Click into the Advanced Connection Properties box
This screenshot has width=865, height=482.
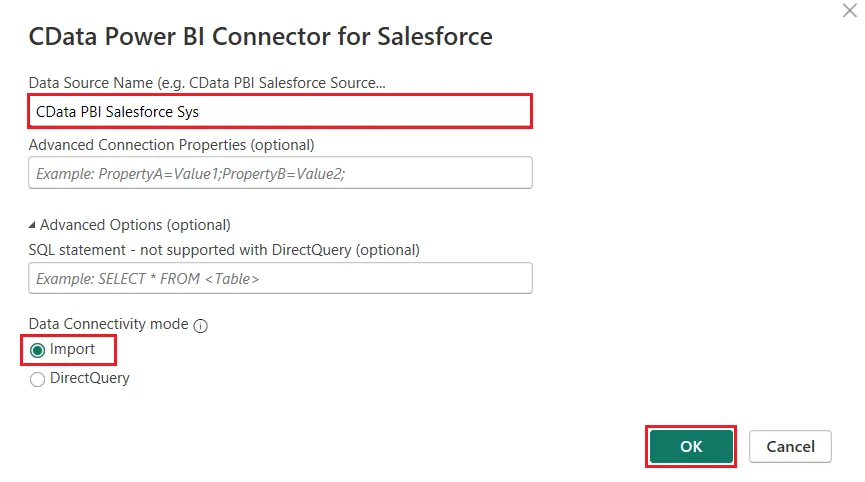280,173
